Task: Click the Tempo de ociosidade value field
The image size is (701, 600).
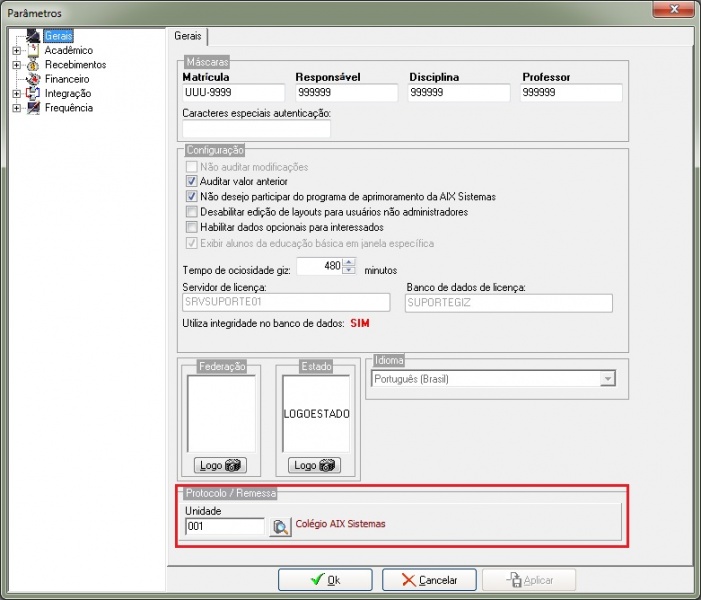Action: point(320,266)
